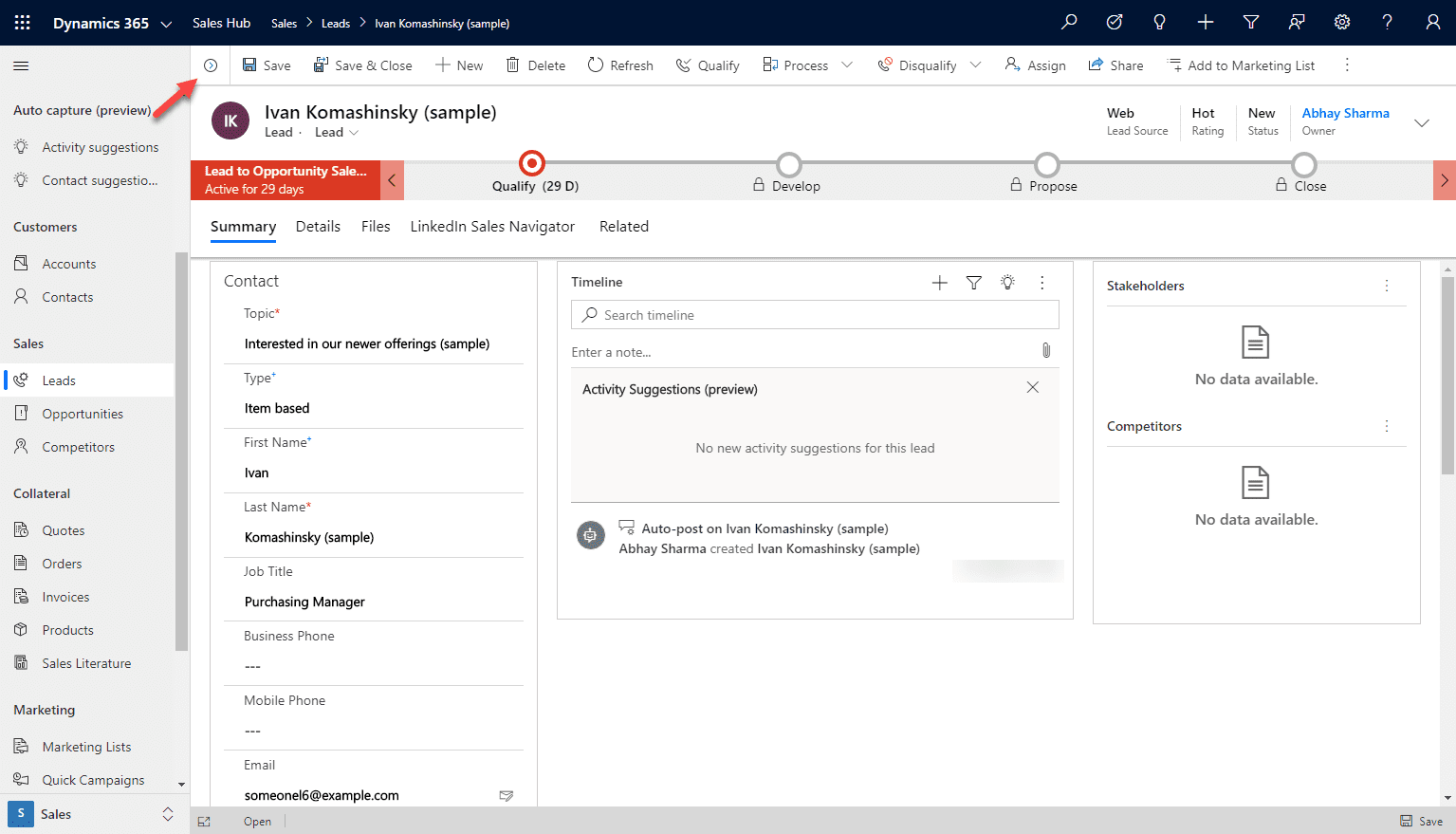This screenshot has width=1456, height=834.
Task: Click the Assign icon in the toolbar
Action: coord(1035,65)
